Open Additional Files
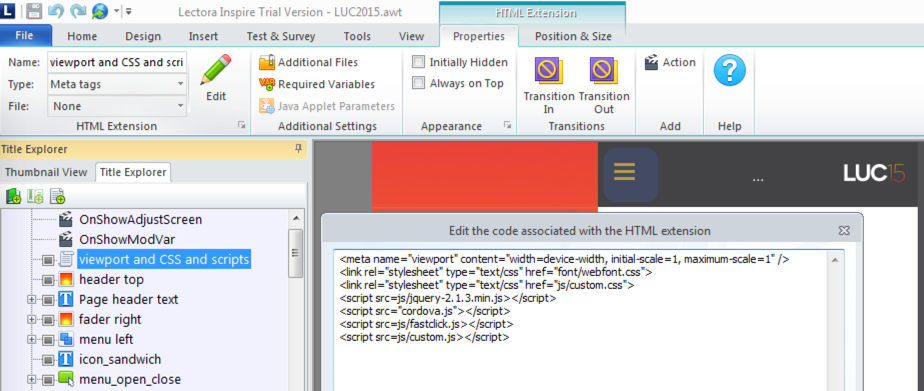The height and width of the screenshot is (391, 924). [x=309, y=62]
